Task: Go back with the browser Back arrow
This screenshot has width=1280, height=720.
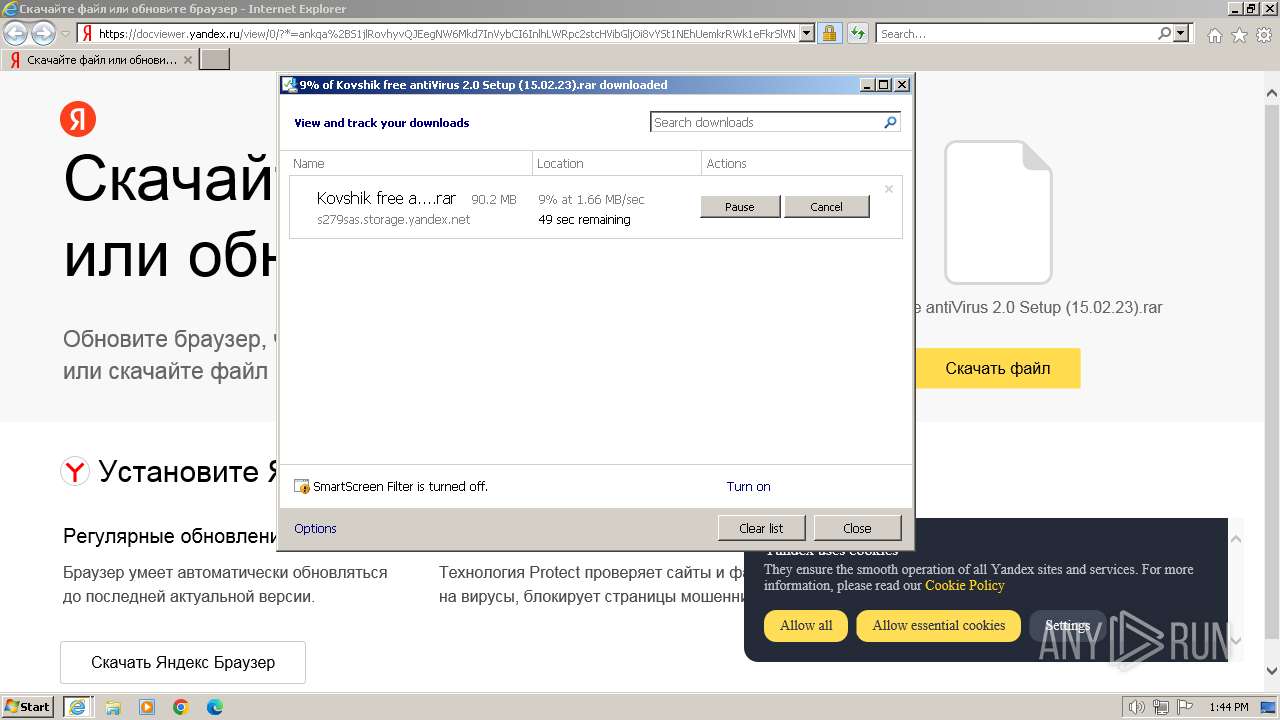Action: click(x=15, y=34)
